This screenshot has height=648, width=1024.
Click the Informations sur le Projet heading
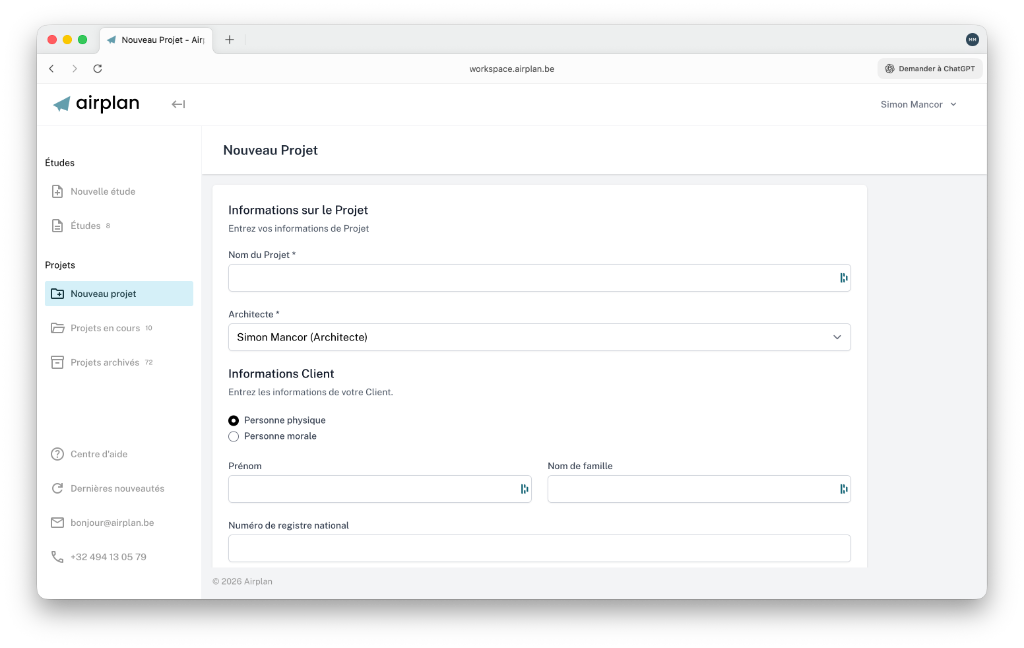tap(298, 210)
